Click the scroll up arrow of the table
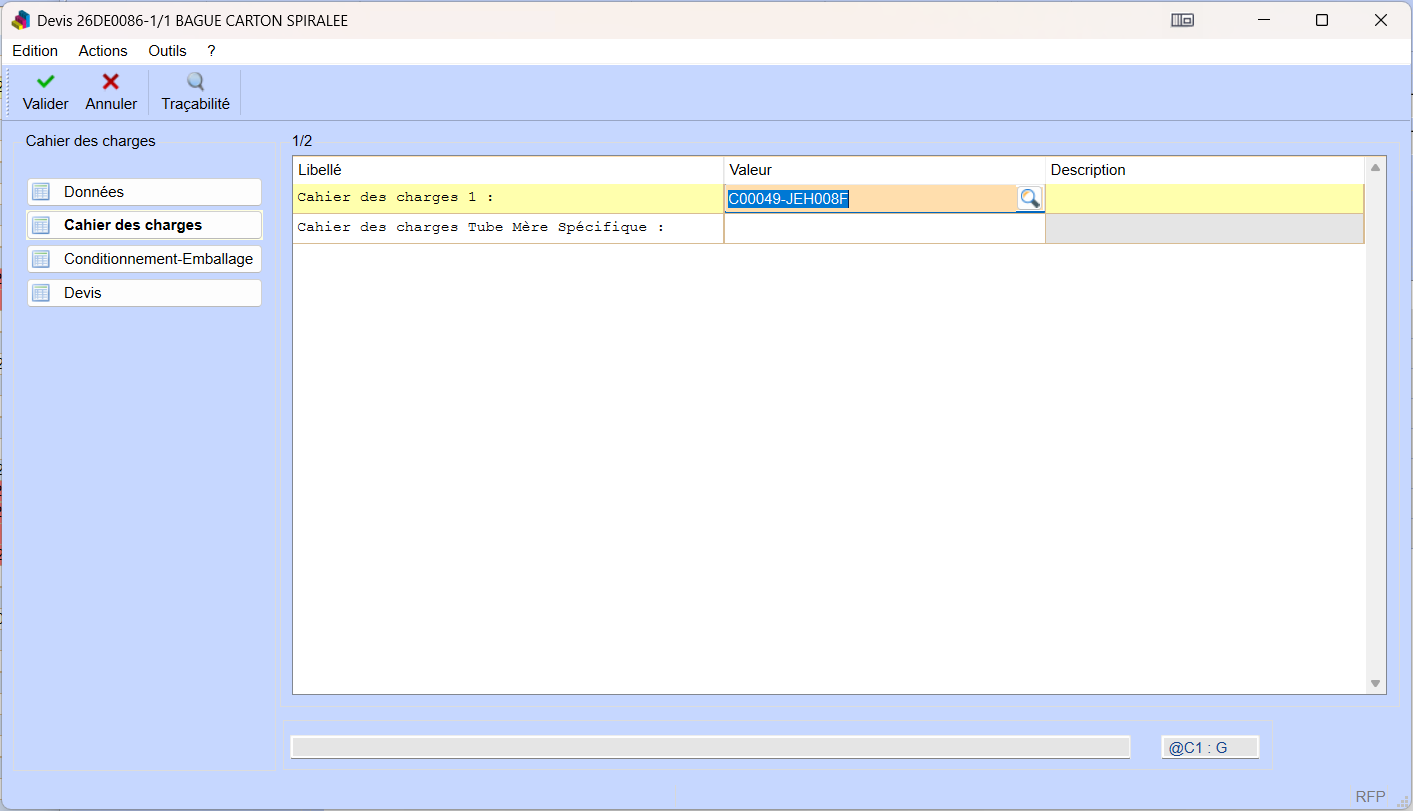This screenshot has width=1413, height=811. click(x=1375, y=168)
